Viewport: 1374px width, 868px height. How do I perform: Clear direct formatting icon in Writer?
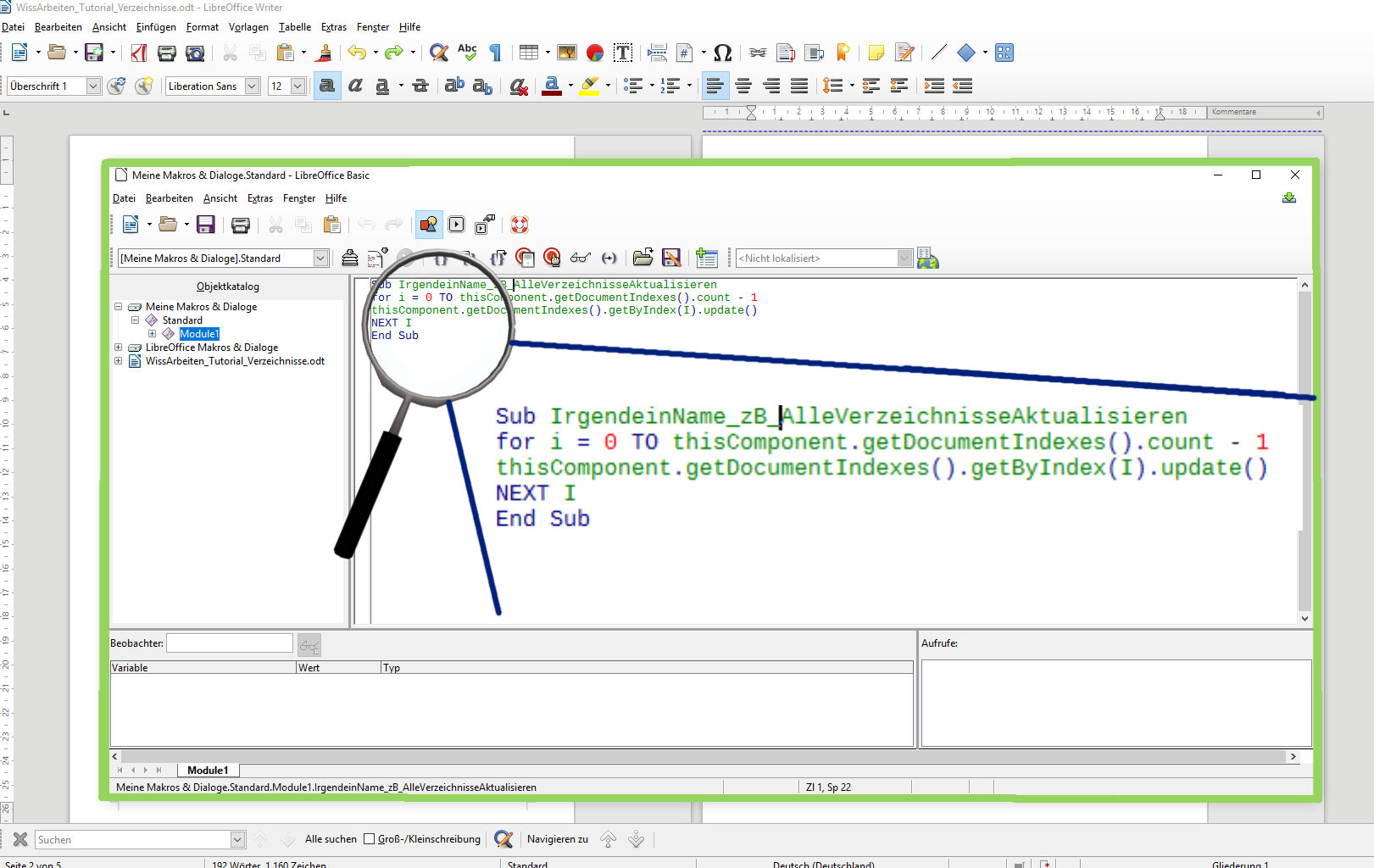click(x=519, y=86)
